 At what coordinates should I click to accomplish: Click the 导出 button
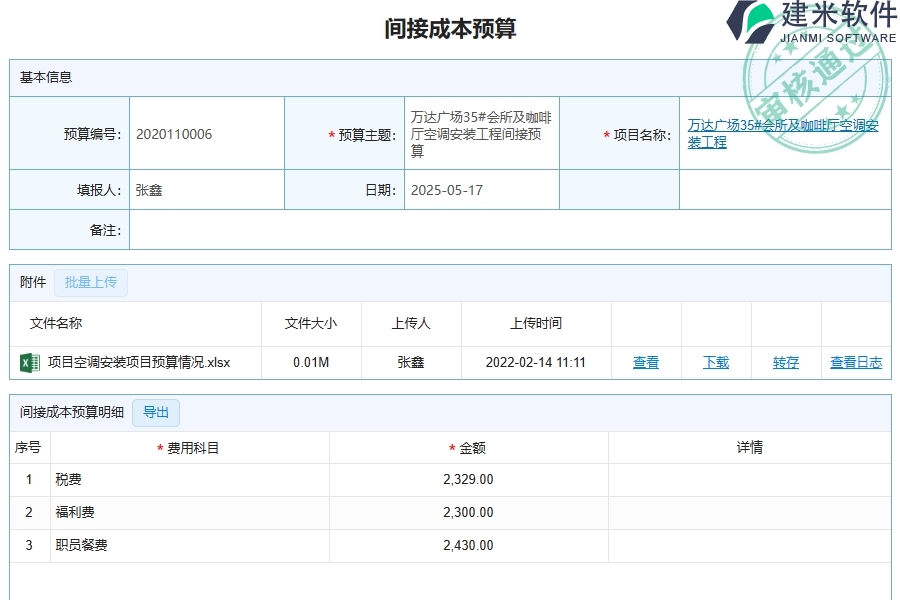pos(156,412)
